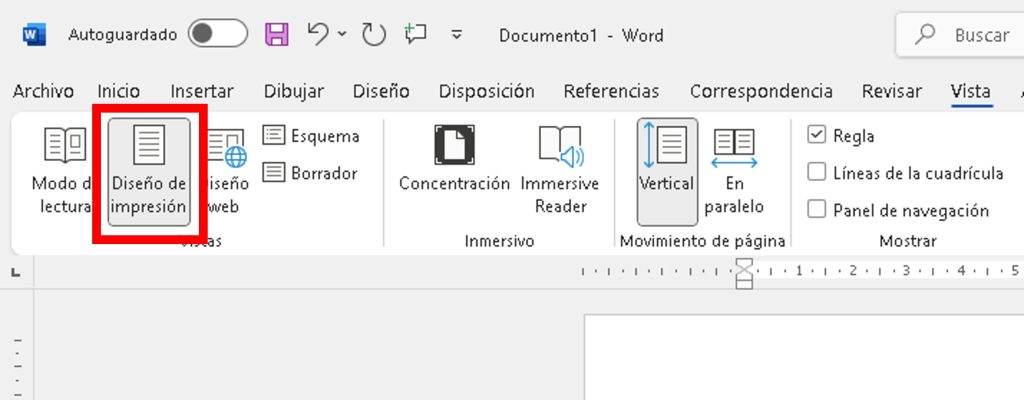Image resolution: width=1024 pixels, height=400 pixels.
Task: Enable En paralelo page movement
Action: tap(735, 170)
